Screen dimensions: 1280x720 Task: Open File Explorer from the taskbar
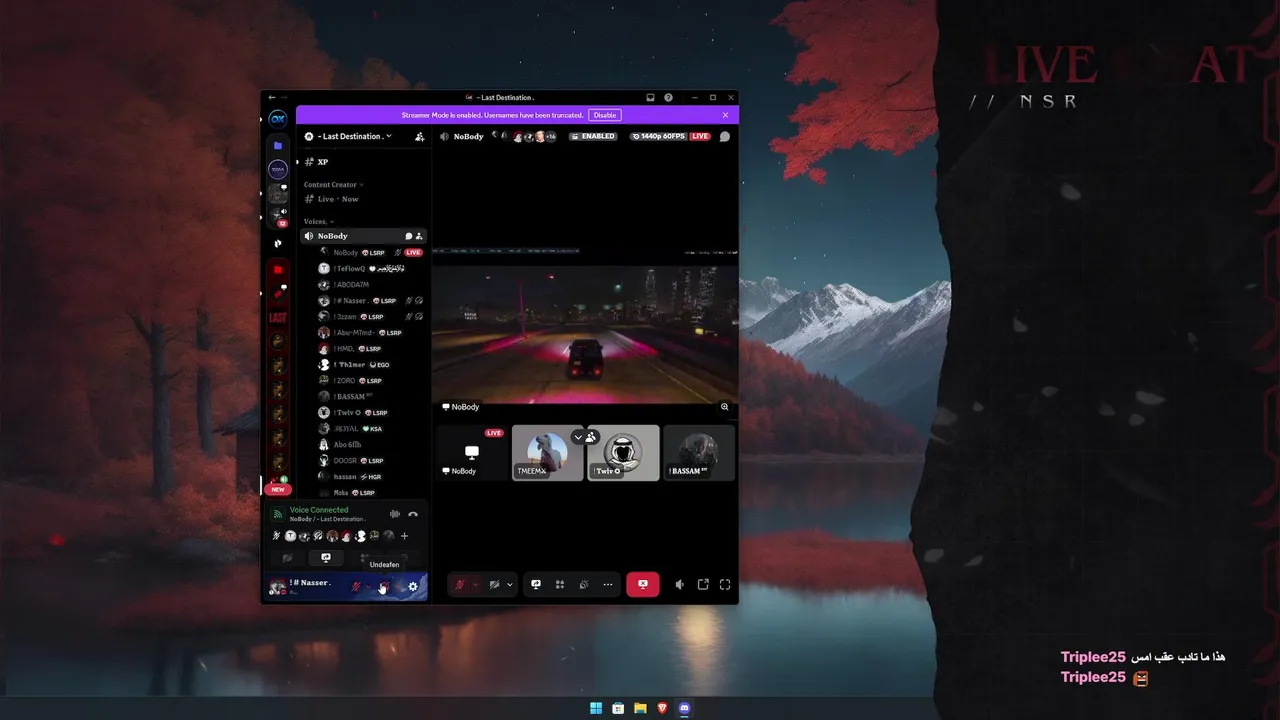point(640,708)
